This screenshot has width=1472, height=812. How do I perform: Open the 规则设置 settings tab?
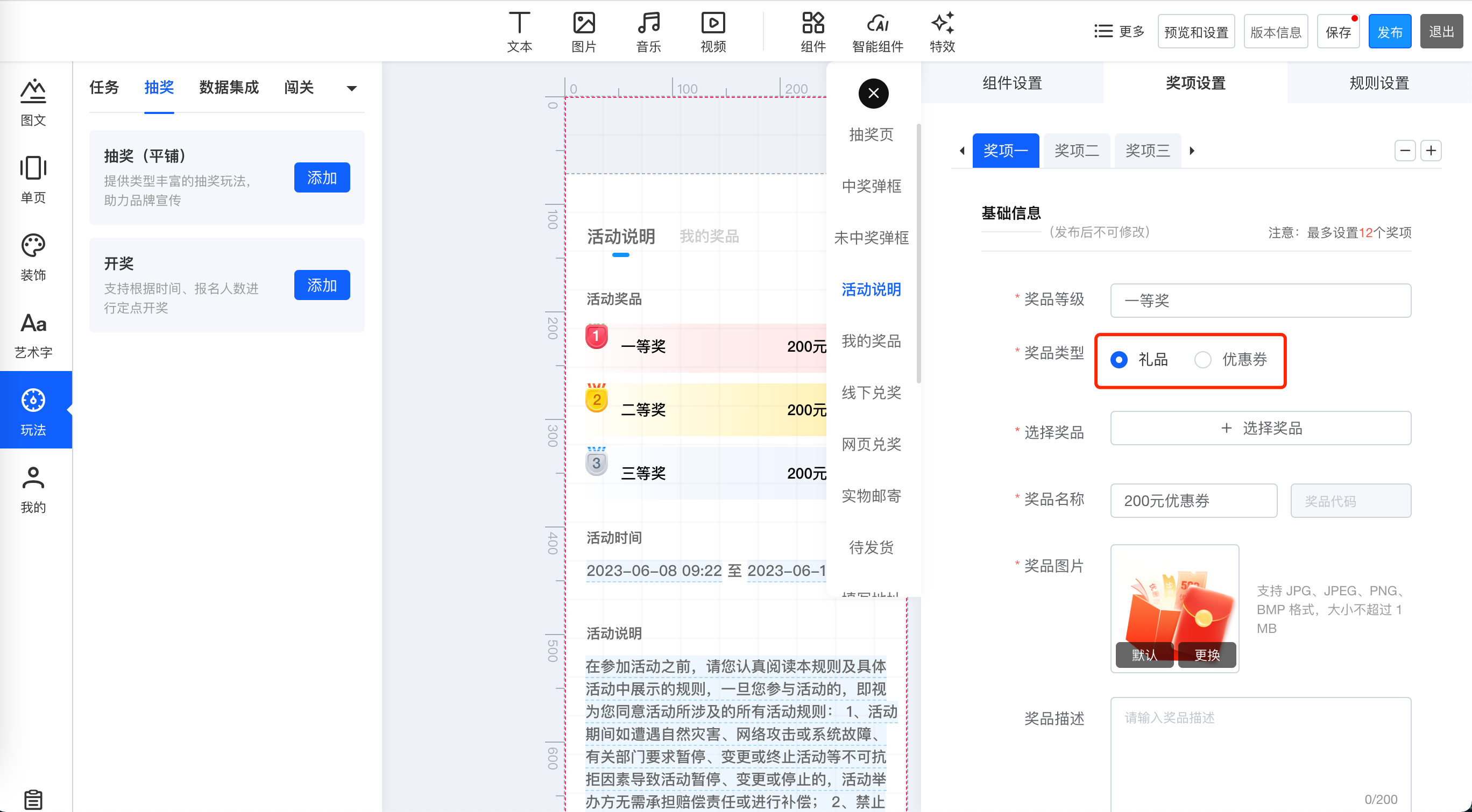tap(1379, 83)
